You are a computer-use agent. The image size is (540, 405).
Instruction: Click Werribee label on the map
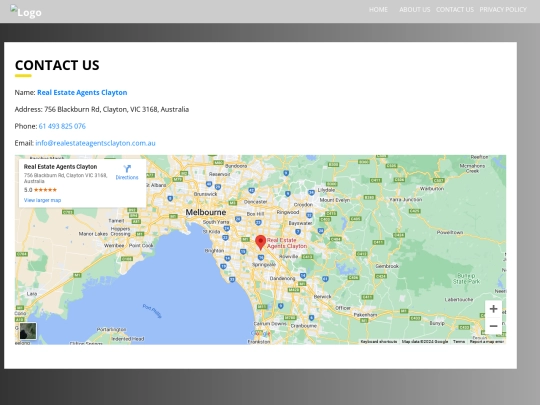[x=114, y=246]
